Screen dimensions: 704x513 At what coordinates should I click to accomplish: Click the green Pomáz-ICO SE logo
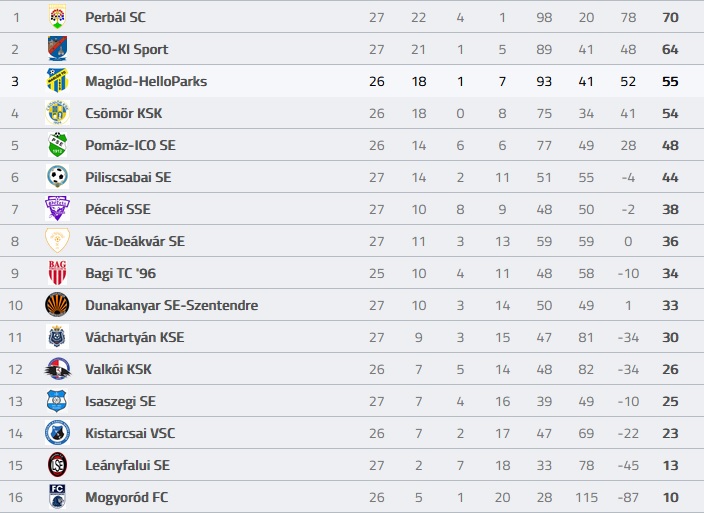click(x=57, y=145)
